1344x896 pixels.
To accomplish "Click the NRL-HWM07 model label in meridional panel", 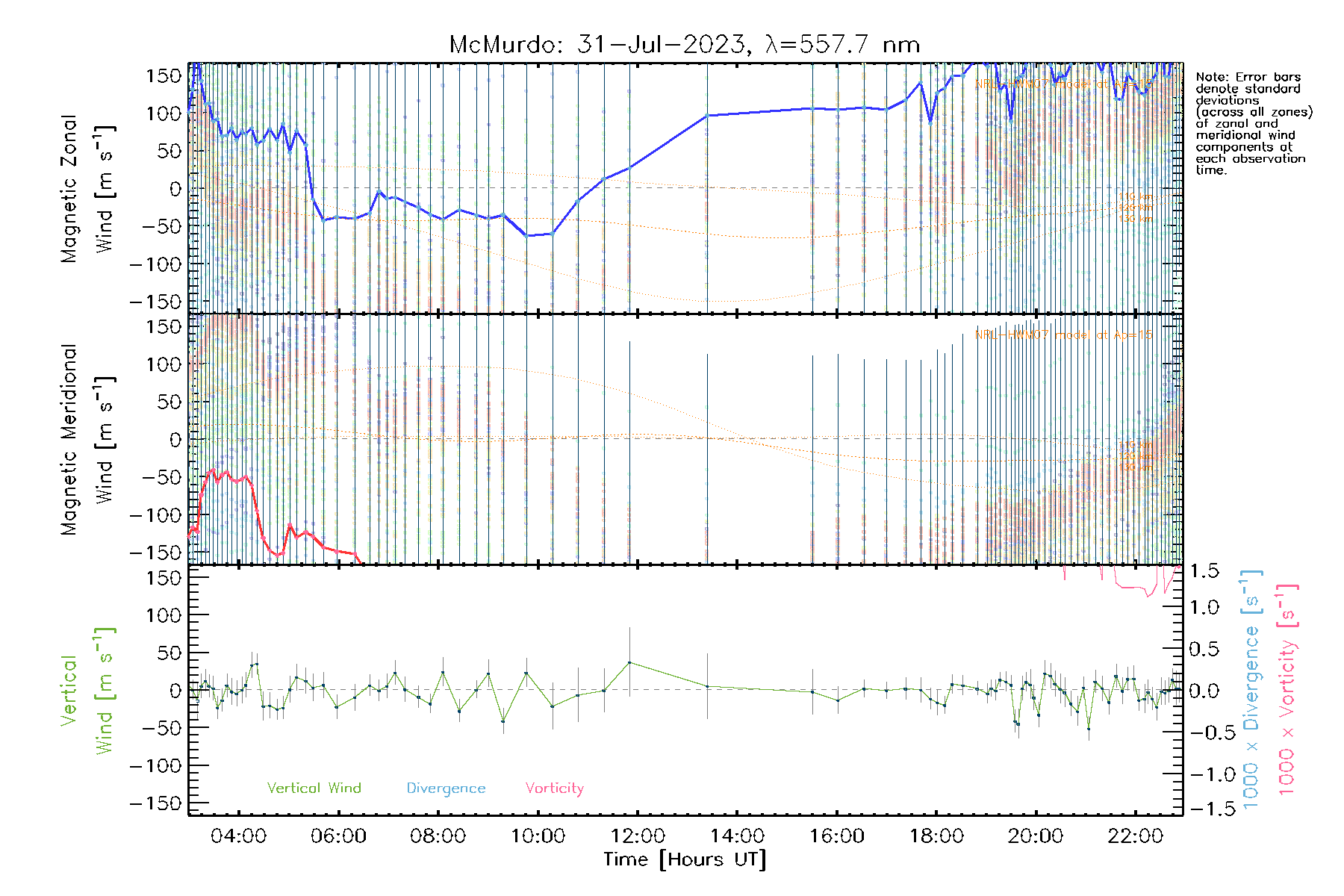I will tap(1063, 335).
